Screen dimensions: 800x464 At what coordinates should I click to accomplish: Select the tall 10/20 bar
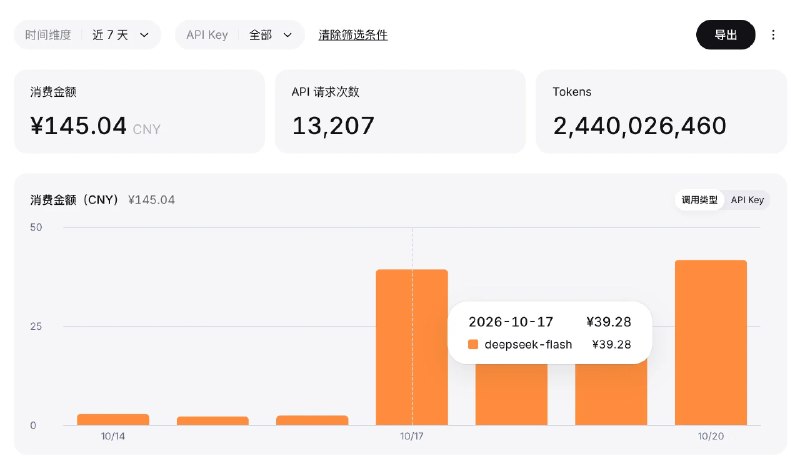(711, 343)
